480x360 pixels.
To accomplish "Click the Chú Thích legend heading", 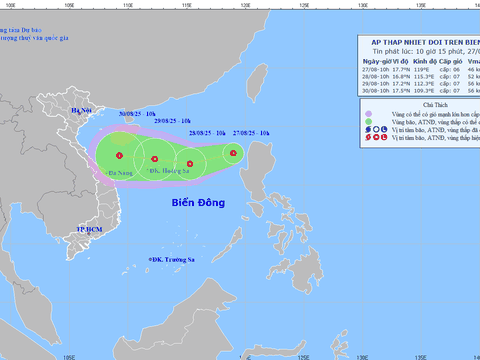I will point(435,105).
